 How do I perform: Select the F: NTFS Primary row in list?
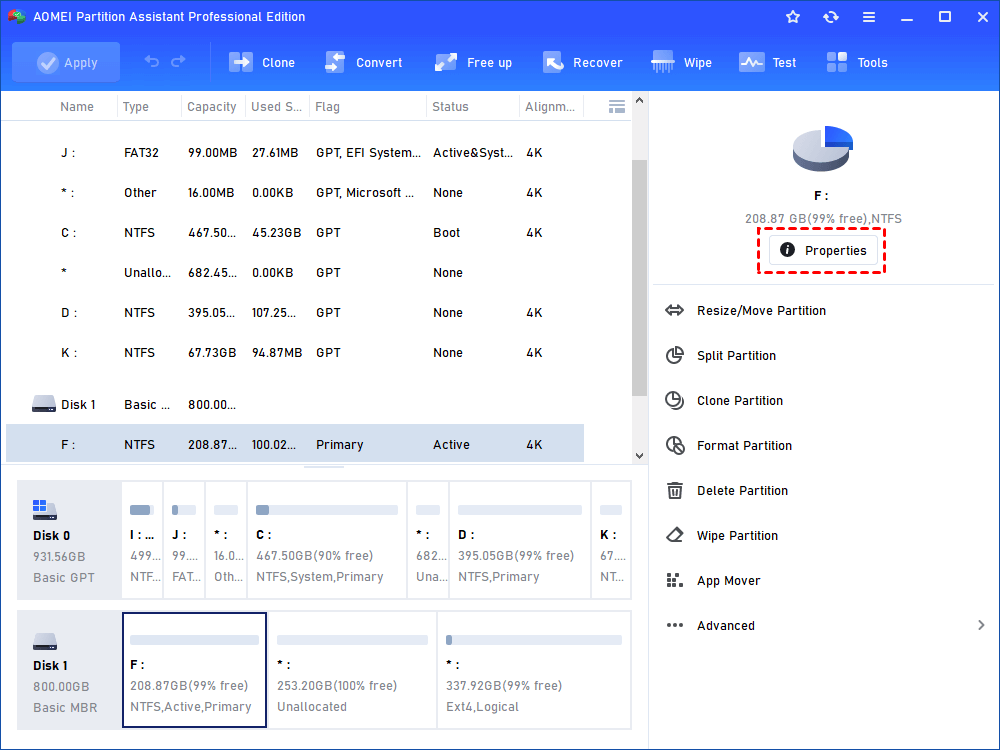tap(295, 444)
